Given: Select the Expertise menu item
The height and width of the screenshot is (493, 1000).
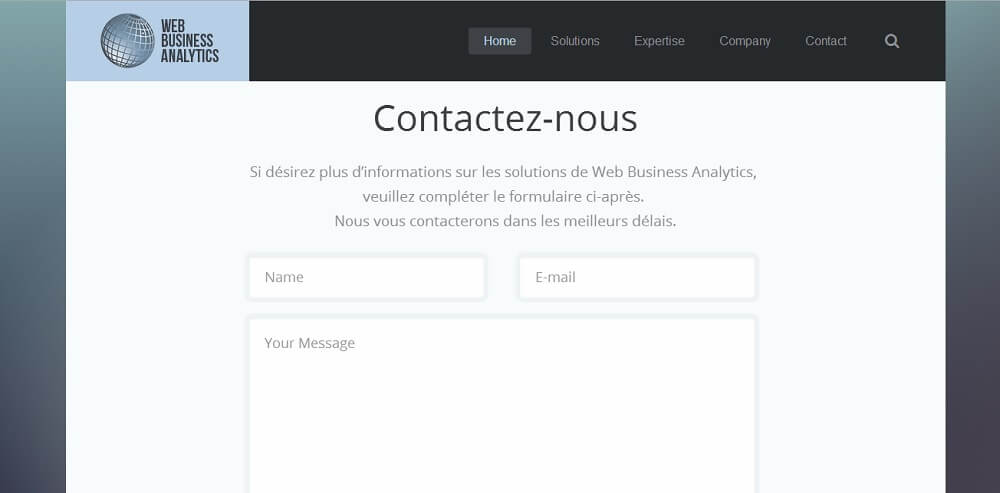Looking at the screenshot, I should [x=659, y=41].
